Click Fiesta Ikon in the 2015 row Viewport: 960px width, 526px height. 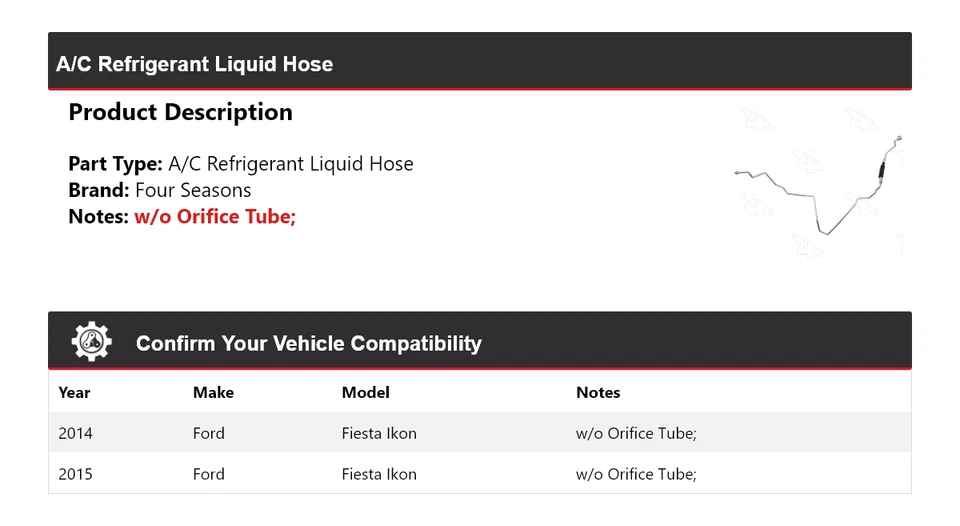[x=379, y=474]
